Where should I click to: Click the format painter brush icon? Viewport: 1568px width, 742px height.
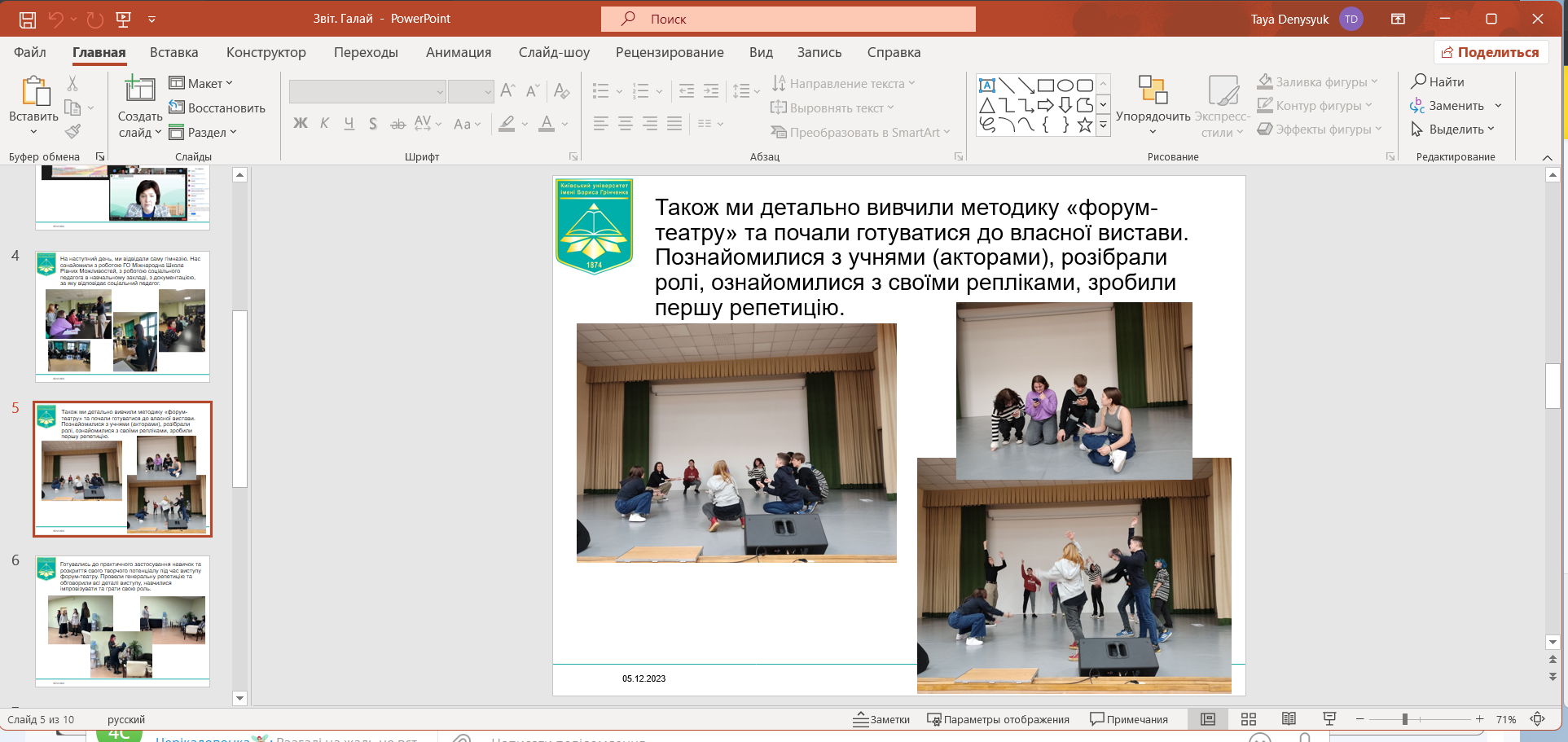pos(73,131)
